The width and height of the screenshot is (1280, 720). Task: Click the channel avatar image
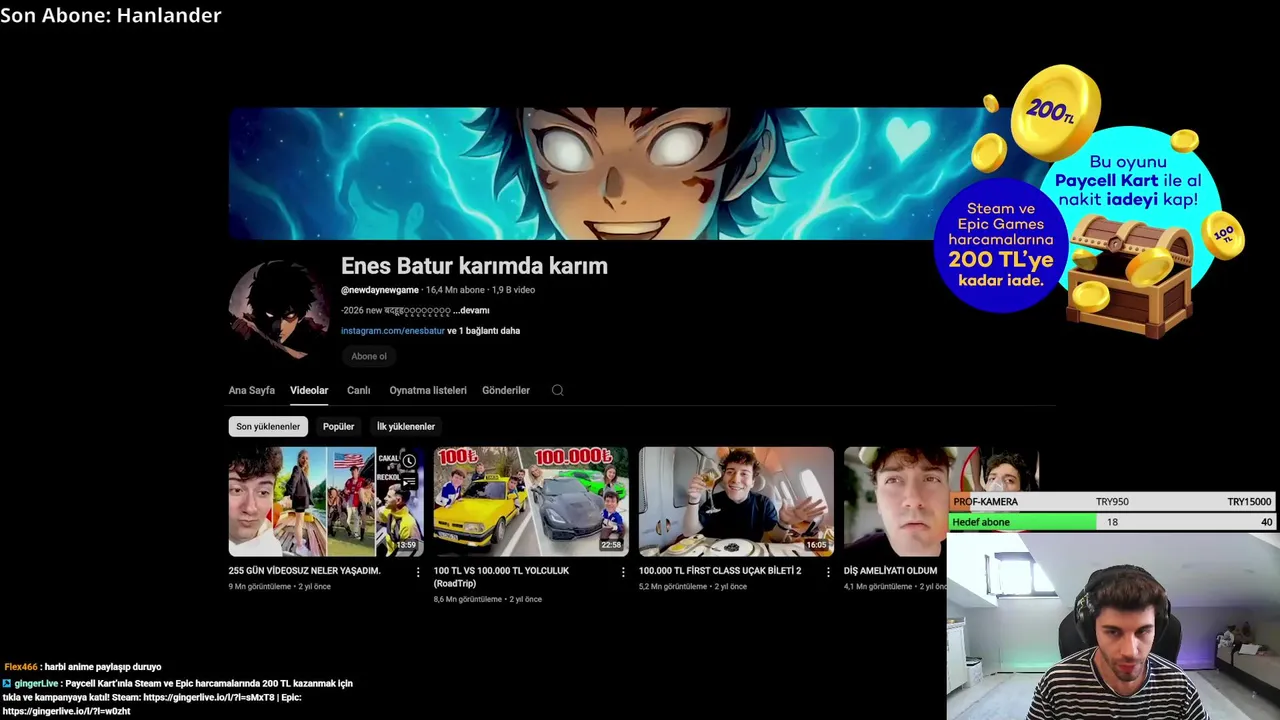click(279, 310)
